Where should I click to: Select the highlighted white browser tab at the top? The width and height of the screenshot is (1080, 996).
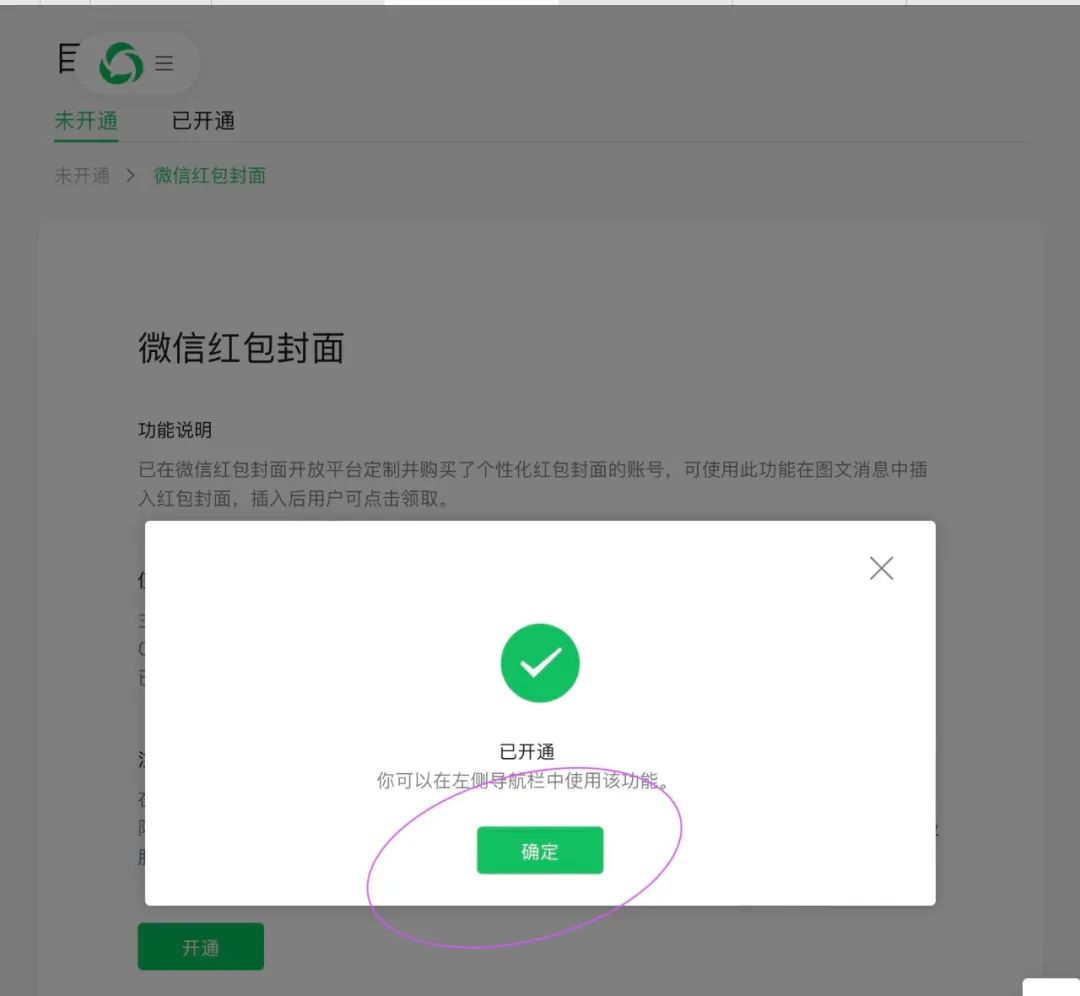pos(471,3)
